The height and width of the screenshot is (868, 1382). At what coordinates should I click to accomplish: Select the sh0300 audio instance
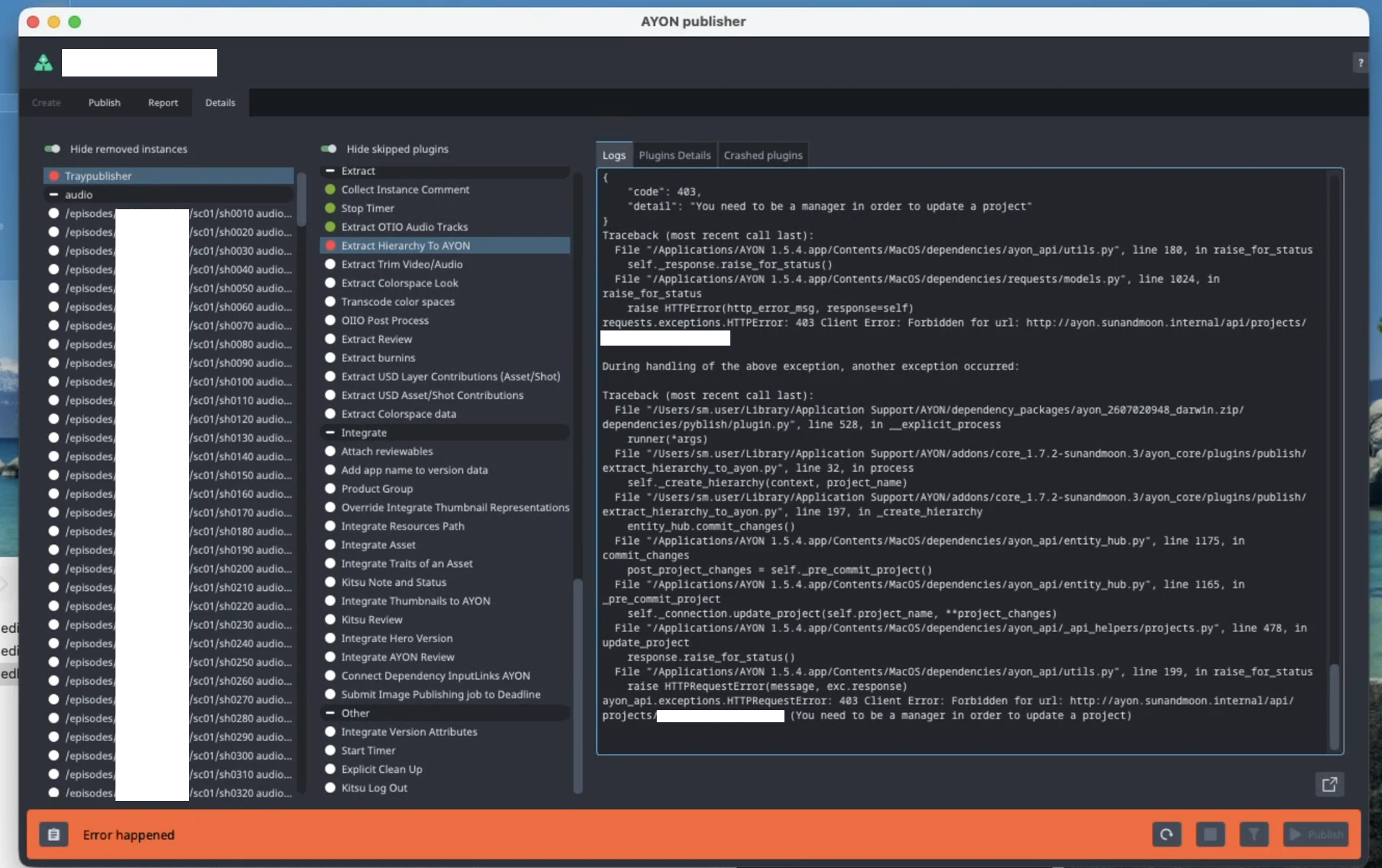pyautogui.click(x=169, y=755)
